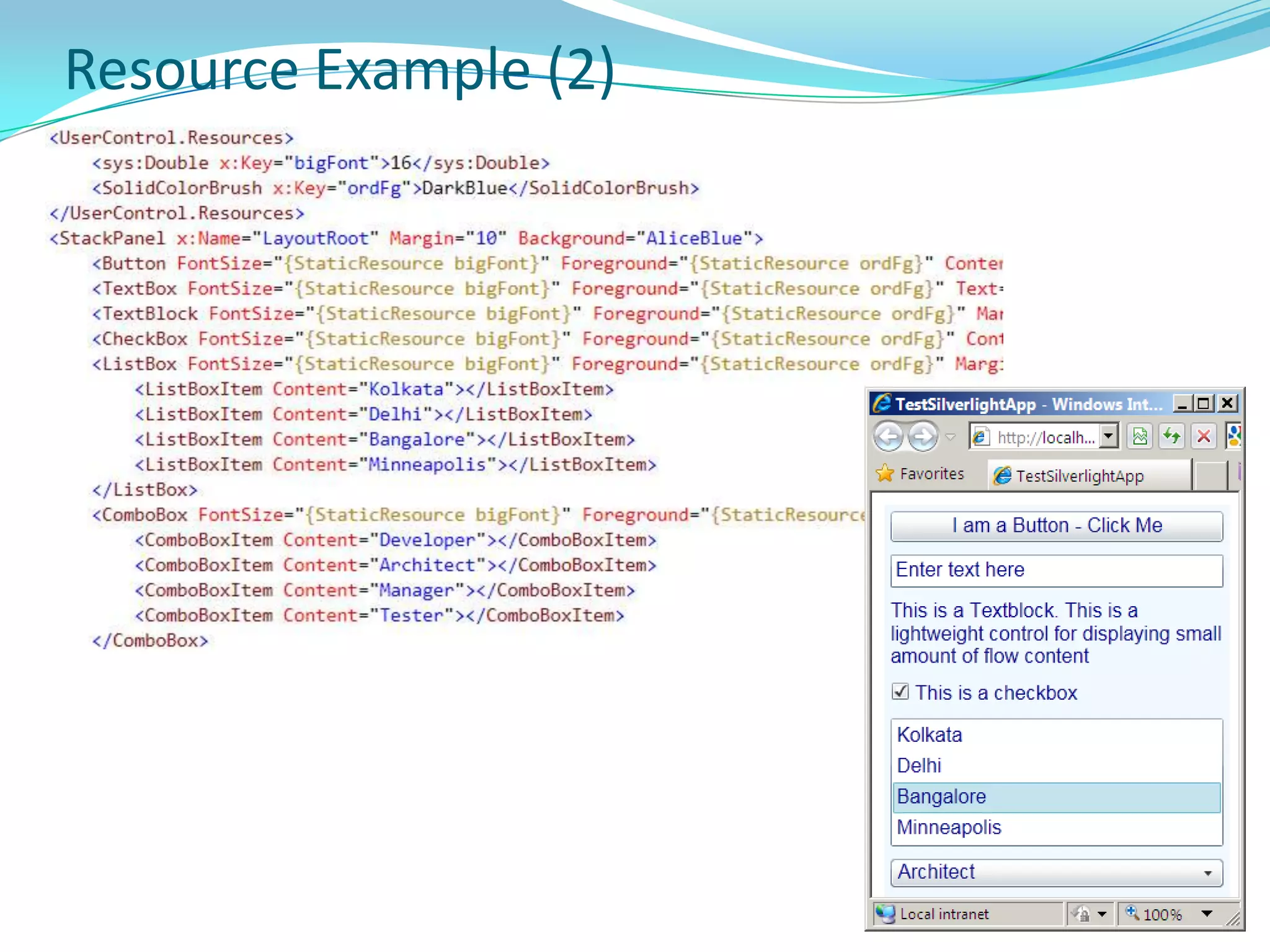Open recent pages dropdown next to Forward
Image resolution: width=1270 pixels, height=952 pixels.
point(951,438)
